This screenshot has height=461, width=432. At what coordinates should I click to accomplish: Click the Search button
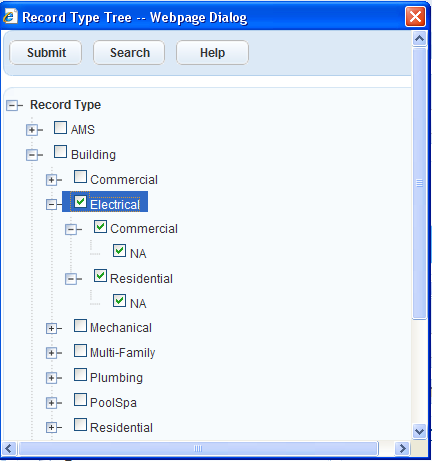coord(129,53)
